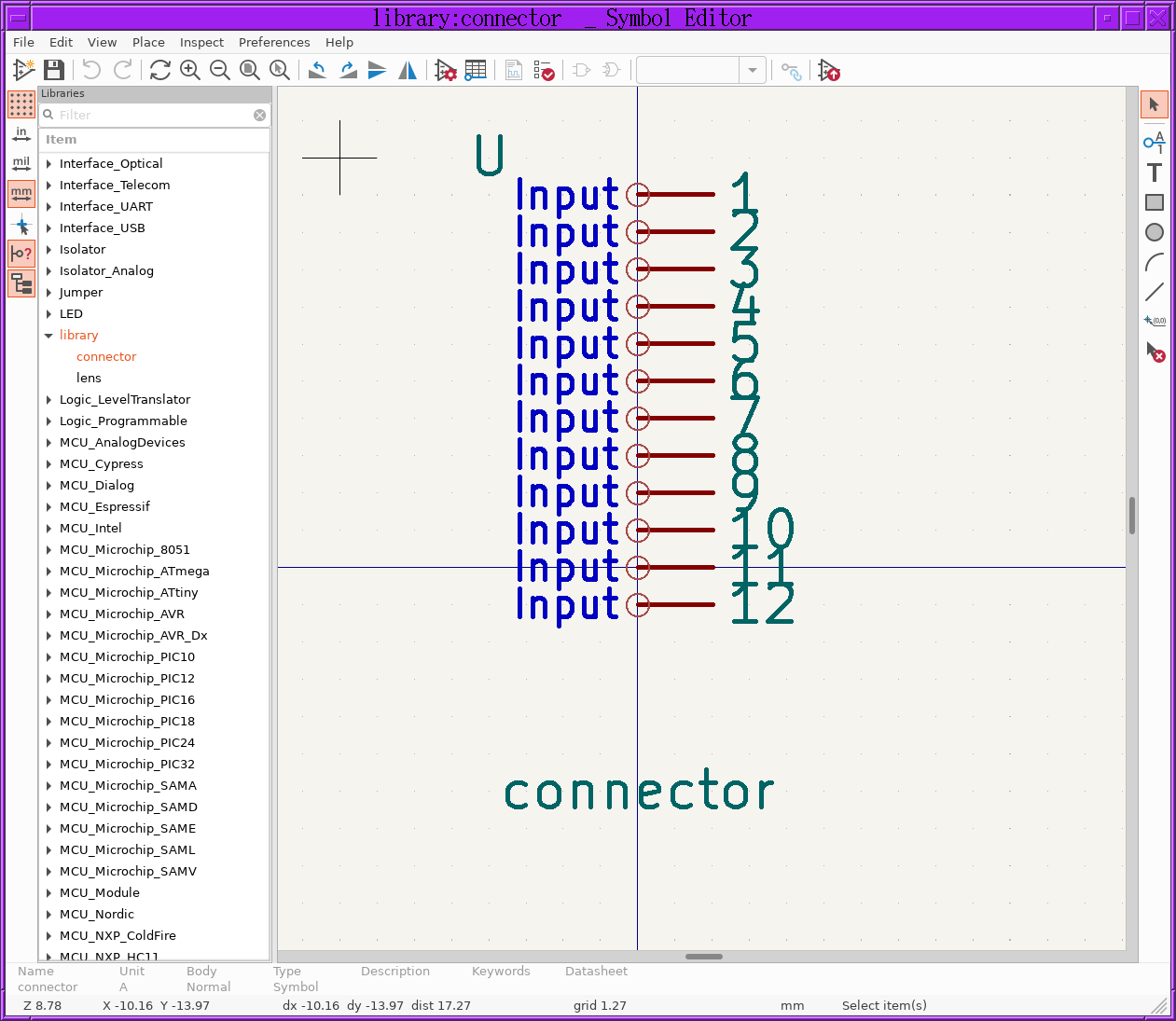Open the Inspect menu

pos(201,42)
